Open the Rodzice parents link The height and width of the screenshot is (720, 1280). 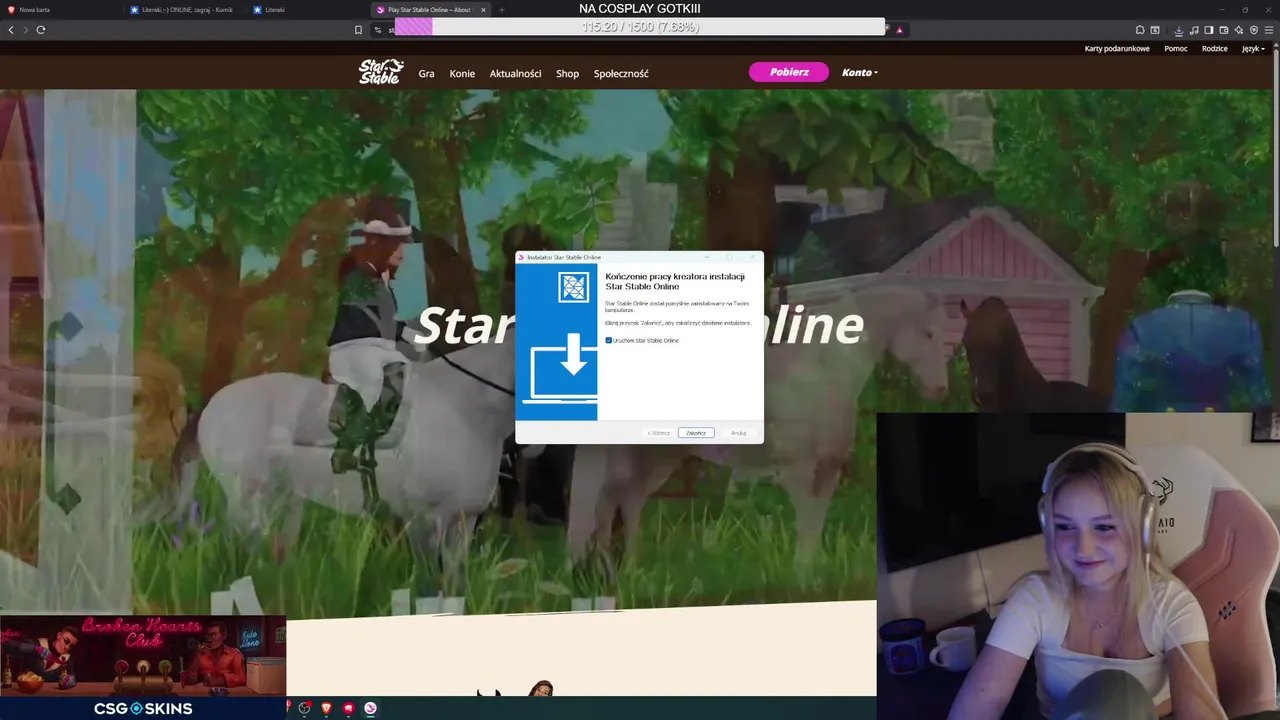[x=1214, y=48]
